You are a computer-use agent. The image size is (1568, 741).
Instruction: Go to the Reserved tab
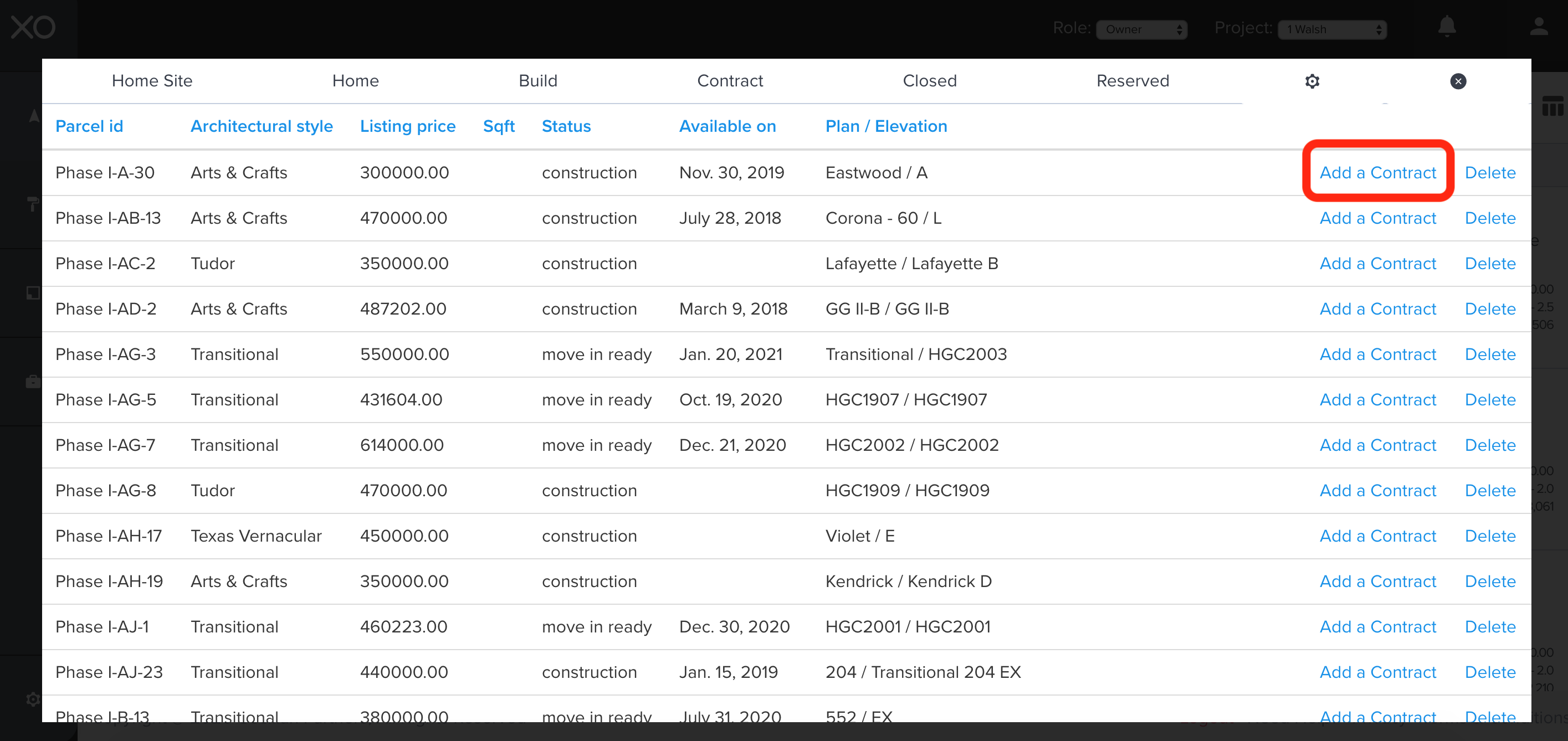(1132, 81)
